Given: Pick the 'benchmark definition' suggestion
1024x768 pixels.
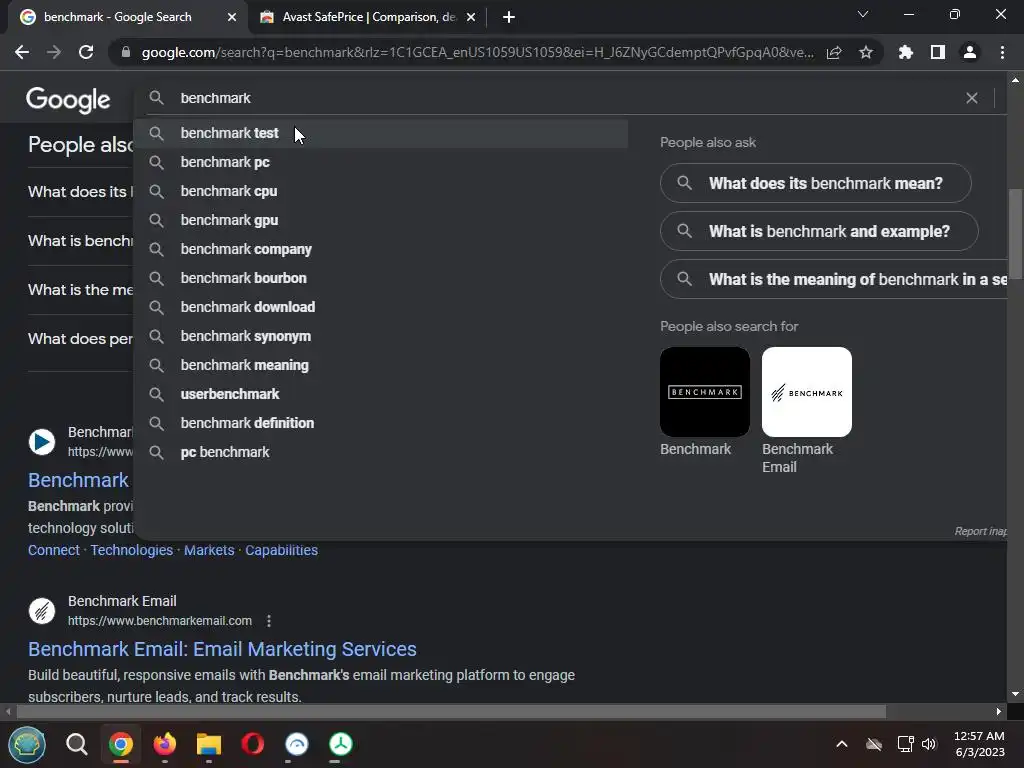Looking at the screenshot, I should pyautogui.click(x=381, y=423).
